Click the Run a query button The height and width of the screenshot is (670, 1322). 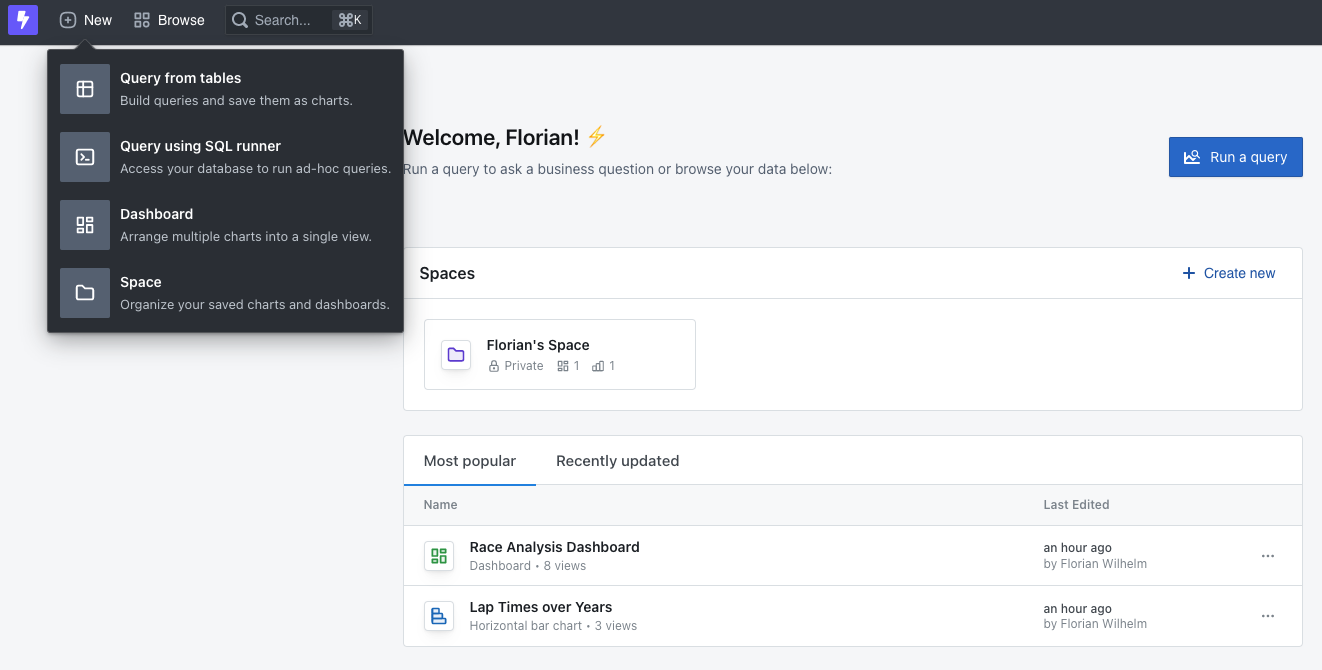[x=1235, y=156]
